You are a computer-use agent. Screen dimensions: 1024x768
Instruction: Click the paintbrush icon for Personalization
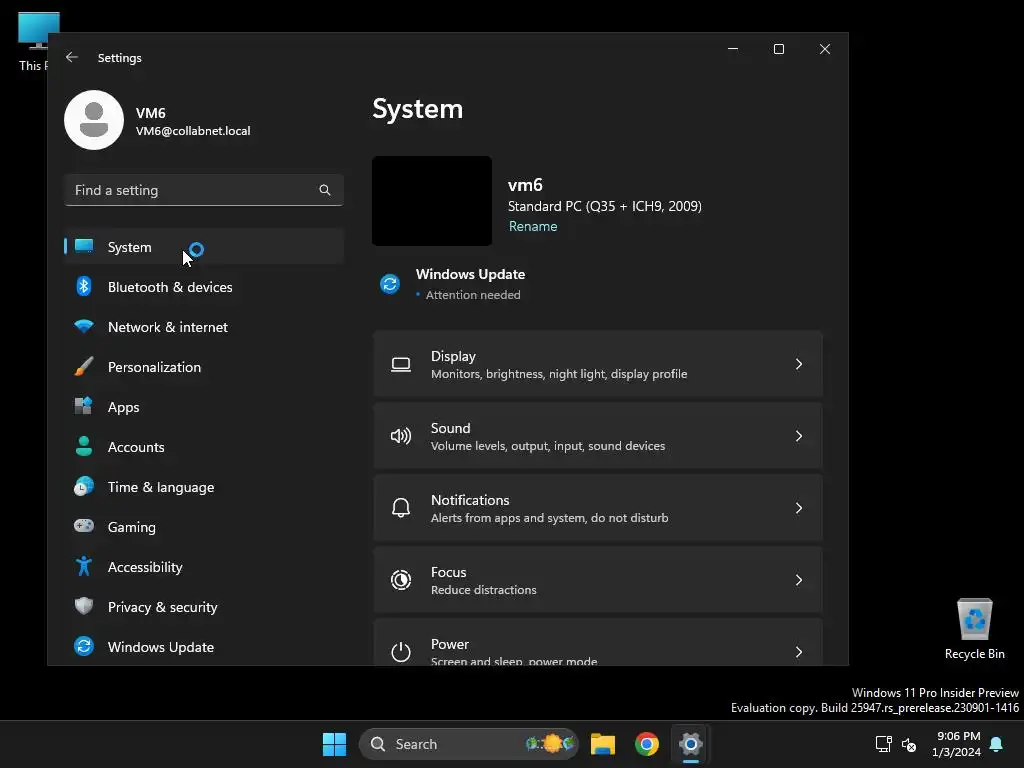point(84,366)
